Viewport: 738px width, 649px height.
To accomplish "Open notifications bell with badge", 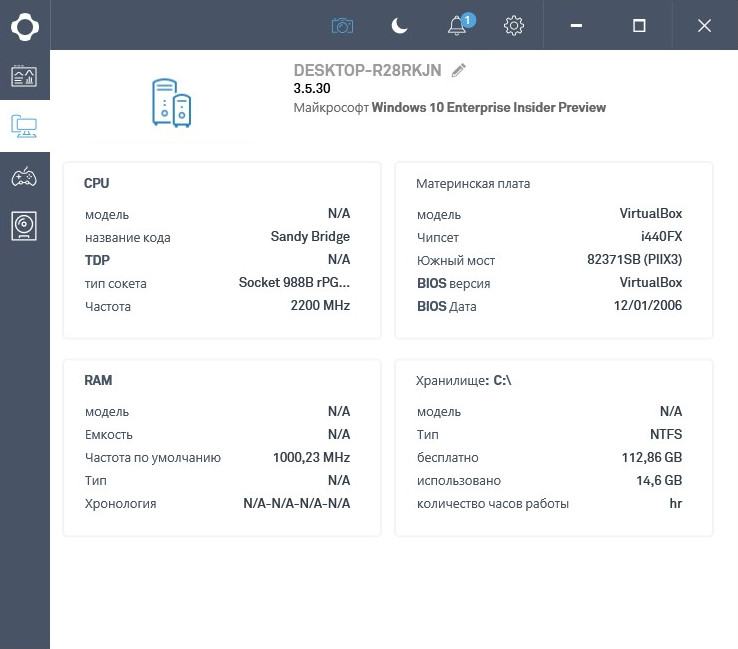I will tap(460, 24).
